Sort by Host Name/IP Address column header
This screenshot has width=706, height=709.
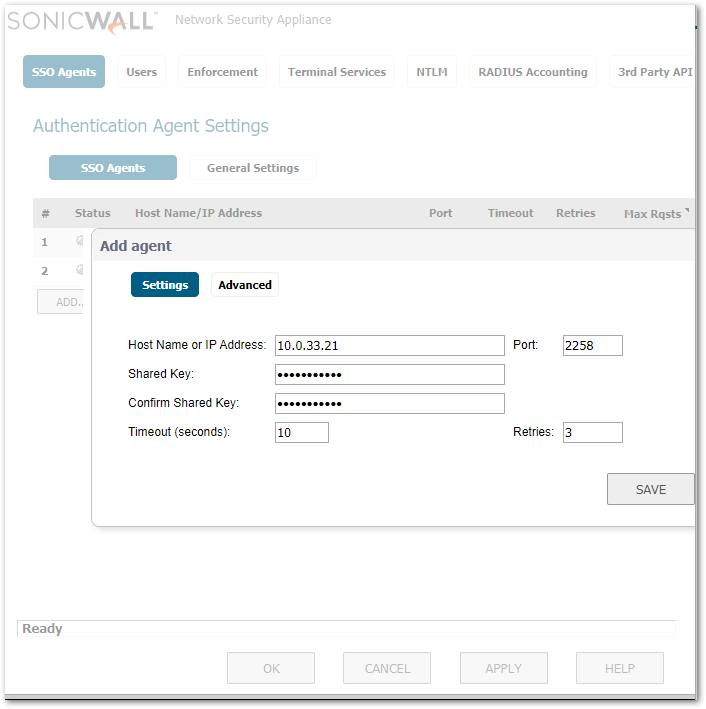click(198, 213)
